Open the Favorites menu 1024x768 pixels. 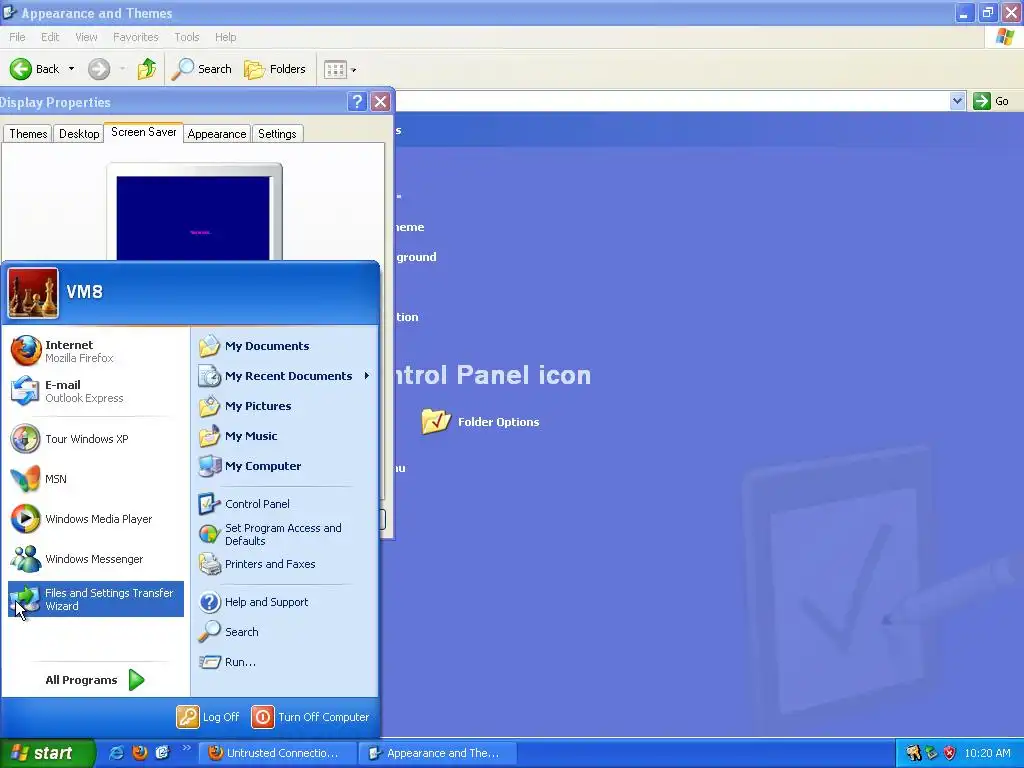pyautogui.click(x=136, y=37)
